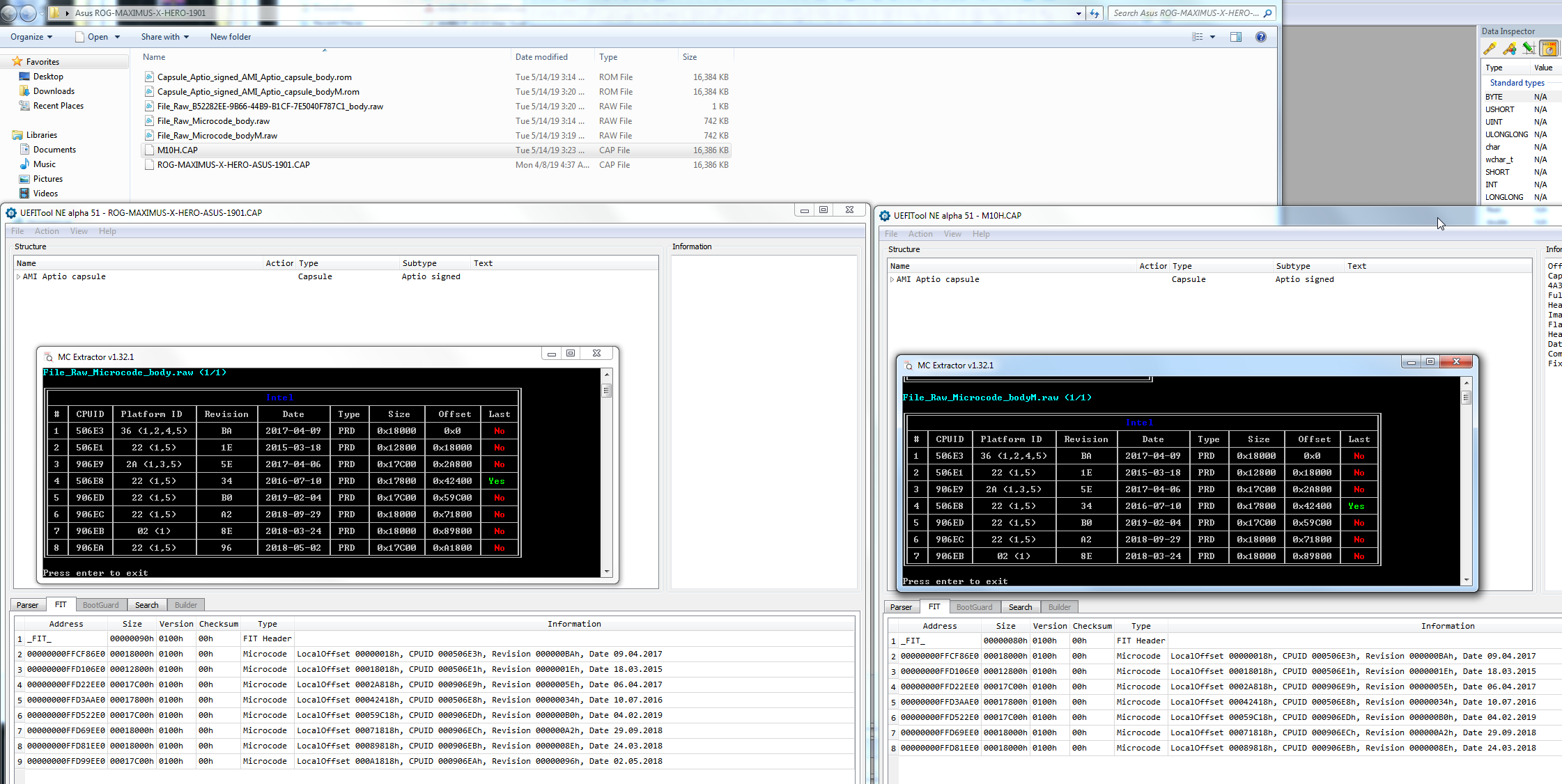Open the dropdown arrow next to Open
The width and height of the screenshot is (1562, 784).
coord(117,37)
